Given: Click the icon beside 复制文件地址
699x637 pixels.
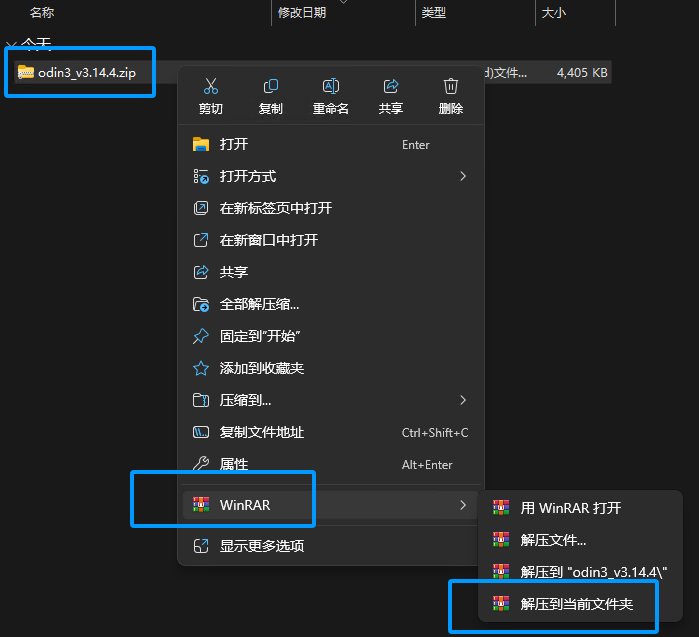Looking at the screenshot, I should (x=201, y=432).
